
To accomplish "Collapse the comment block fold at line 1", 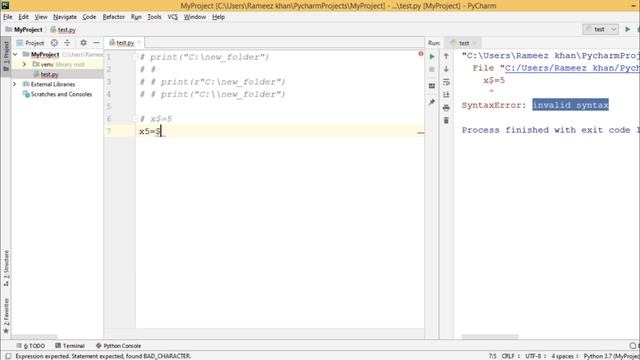I will (135, 57).
